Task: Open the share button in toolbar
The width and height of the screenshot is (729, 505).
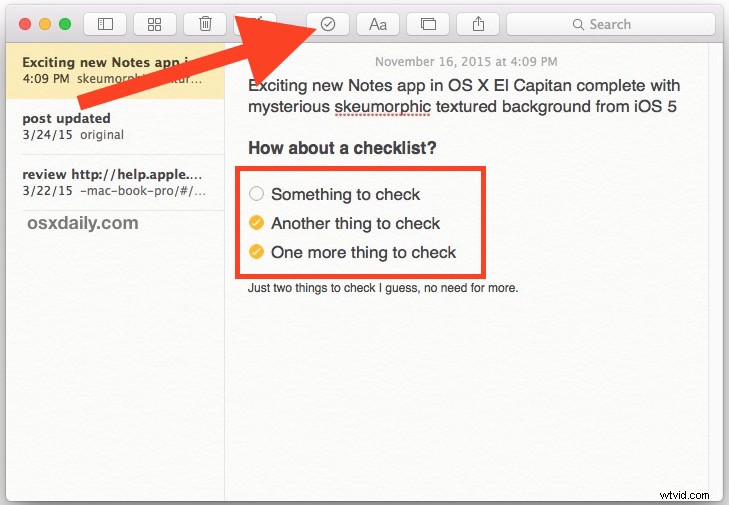Action: (x=478, y=24)
